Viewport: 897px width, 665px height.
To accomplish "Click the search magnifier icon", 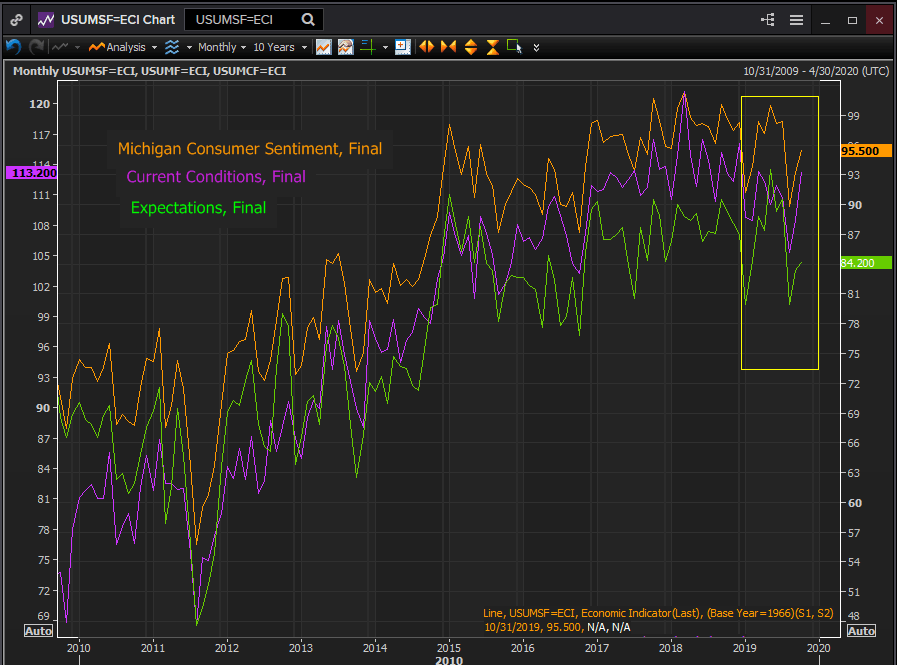I will 307,19.
